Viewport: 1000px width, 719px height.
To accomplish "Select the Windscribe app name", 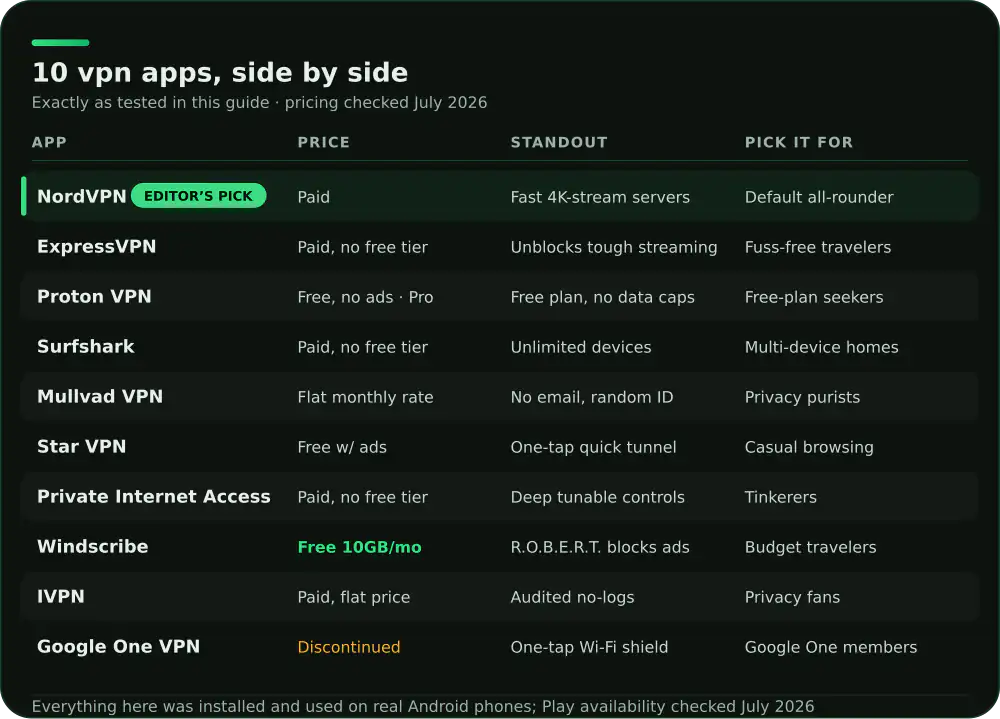I will [x=92, y=546].
